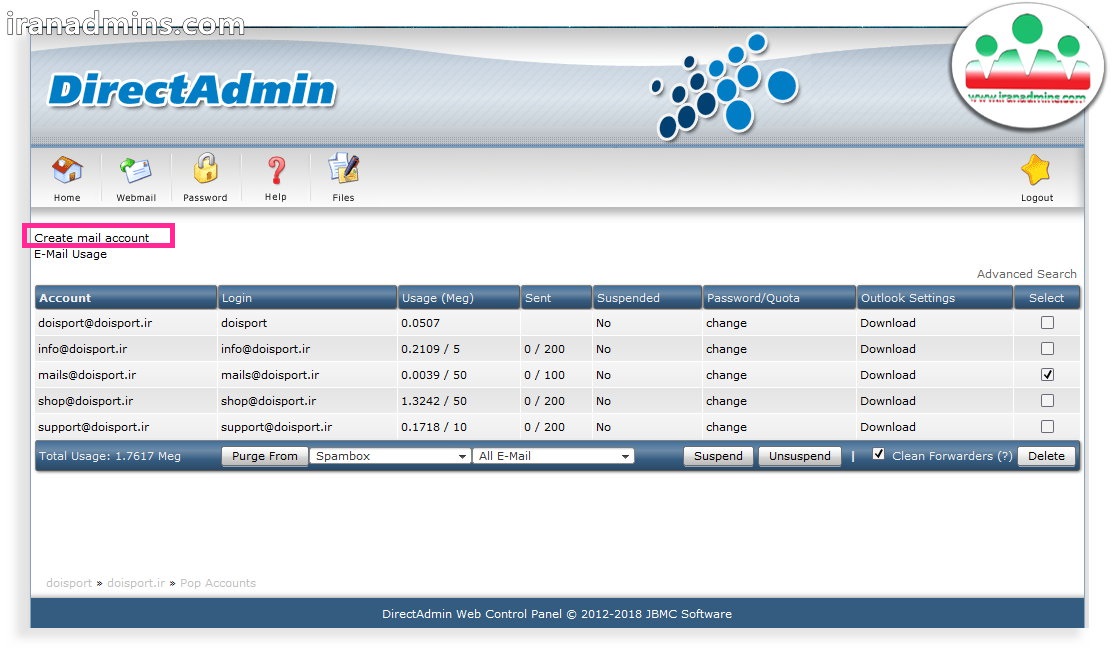This screenshot has width=1115, height=654.
Task: Open the Files notepad icon
Action: click(343, 170)
